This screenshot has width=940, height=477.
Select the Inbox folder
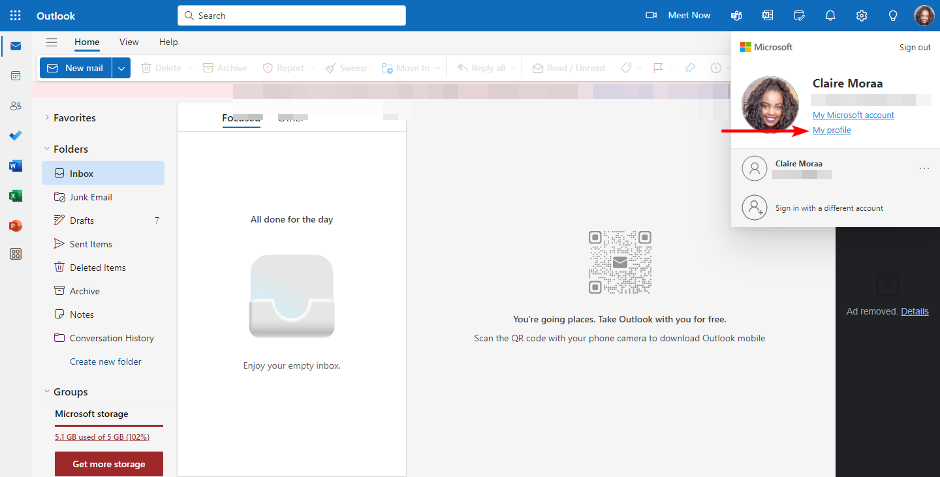pyautogui.click(x=103, y=173)
